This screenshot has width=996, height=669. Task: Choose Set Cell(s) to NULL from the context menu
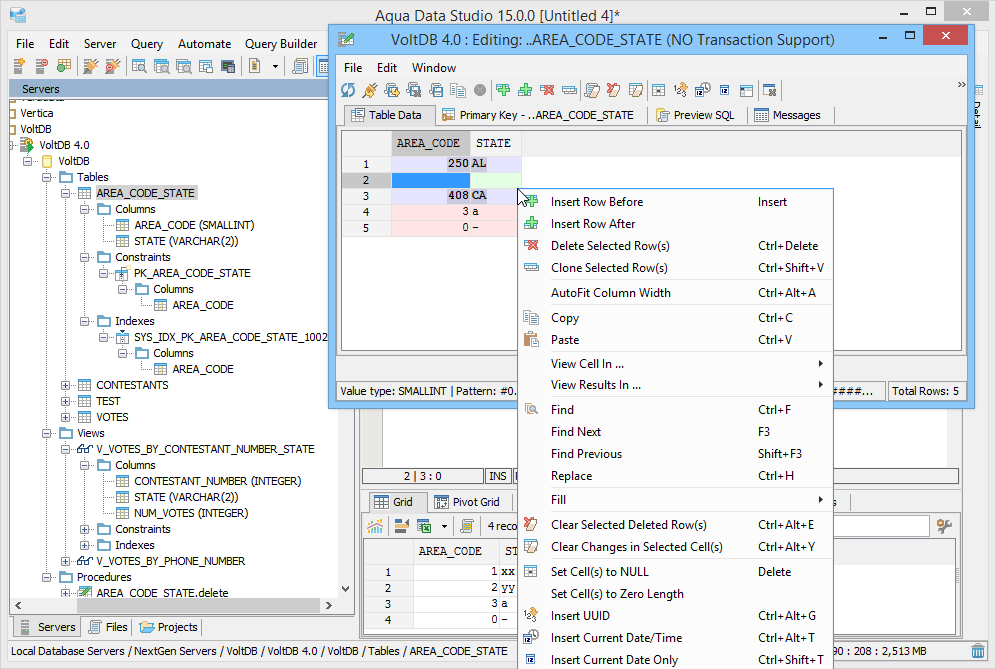point(675,572)
